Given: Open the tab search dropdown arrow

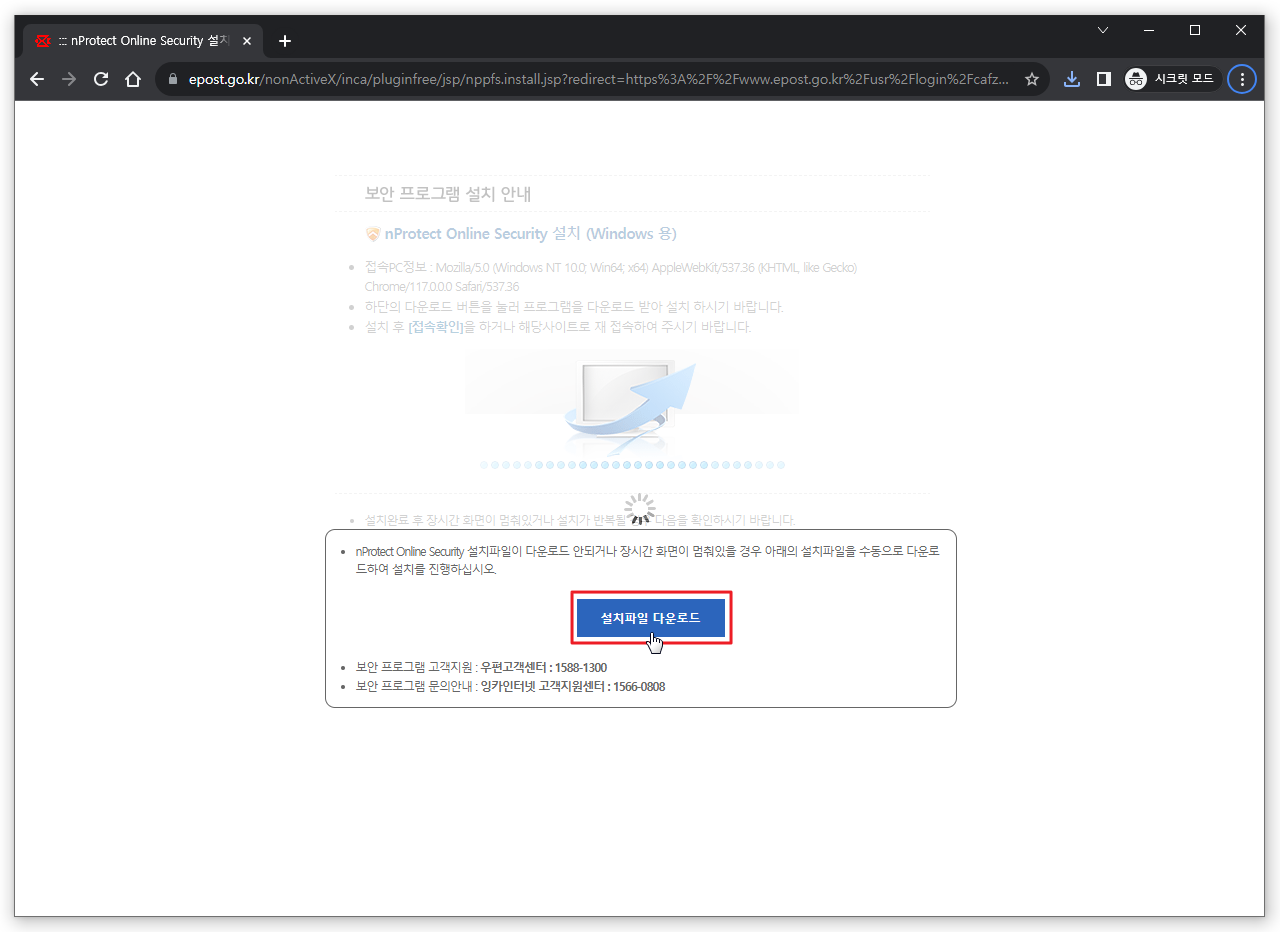Looking at the screenshot, I should click(x=1103, y=30).
